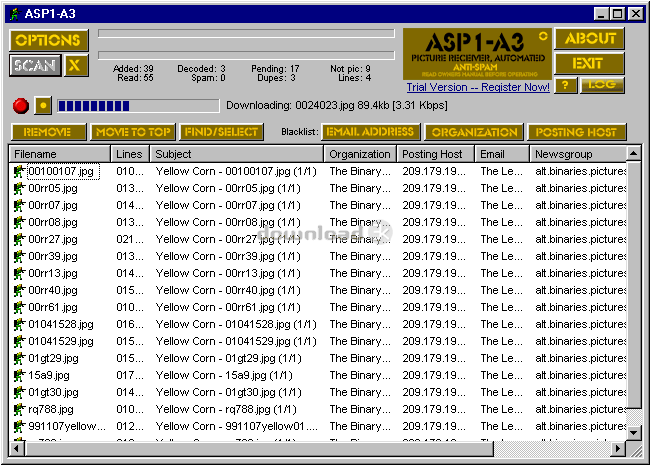Image resolution: width=650 pixels, height=465 pixels.
Task: Click the vertical scrollbar thumb
Action: pos(634,285)
